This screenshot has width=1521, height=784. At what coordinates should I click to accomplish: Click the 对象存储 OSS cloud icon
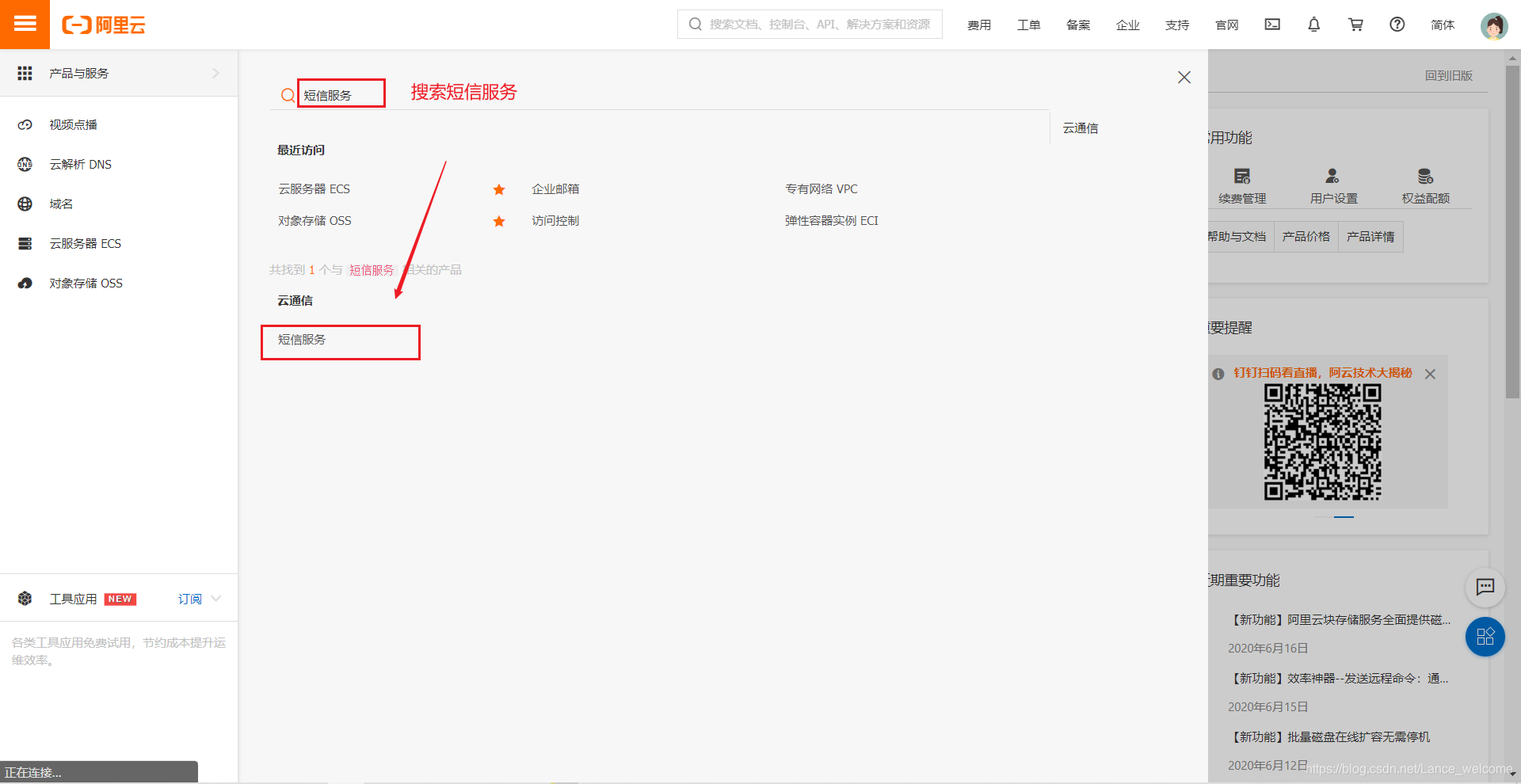[x=25, y=283]
